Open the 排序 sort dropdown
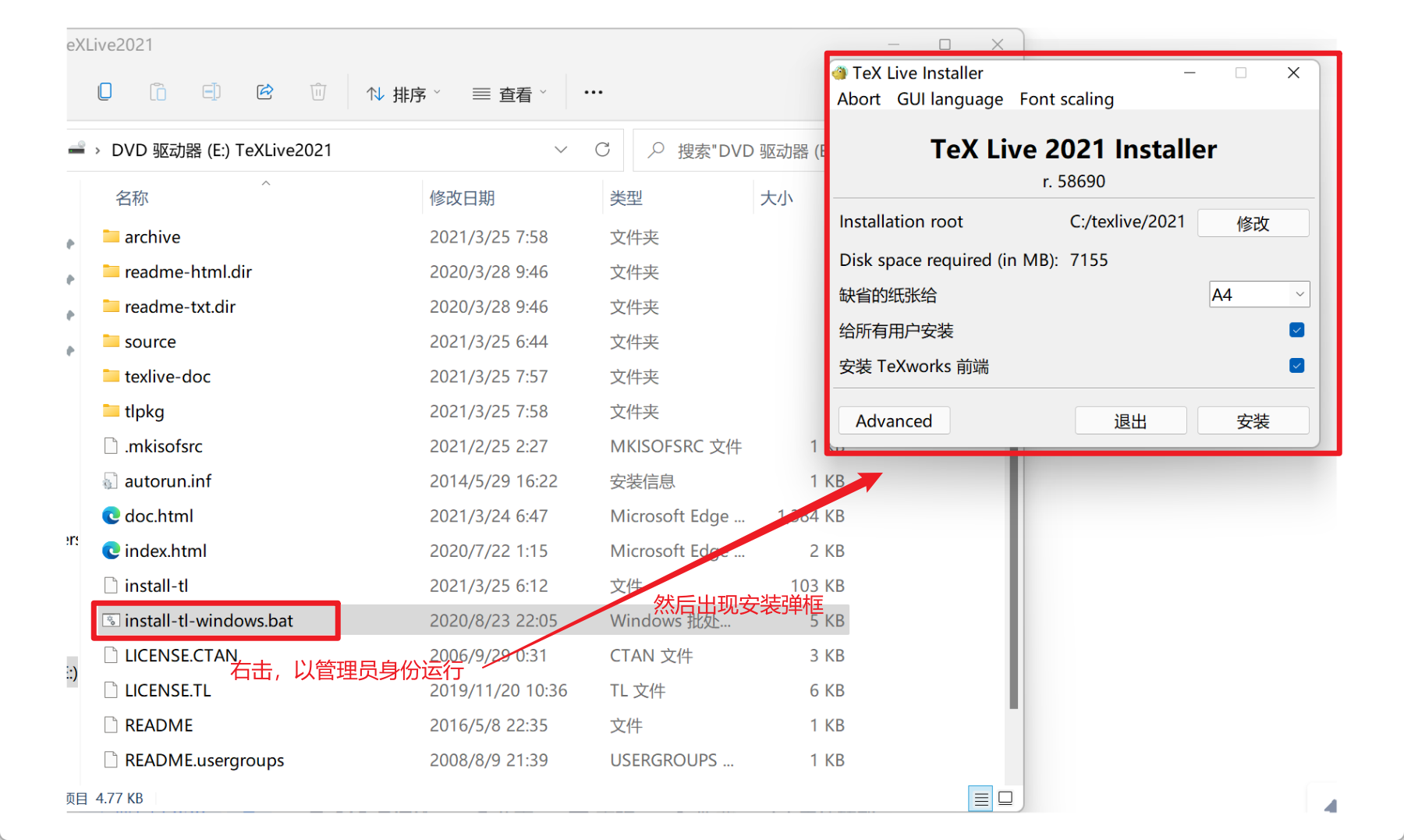This screenshot has height=840, width=1404. coord(404,94)
